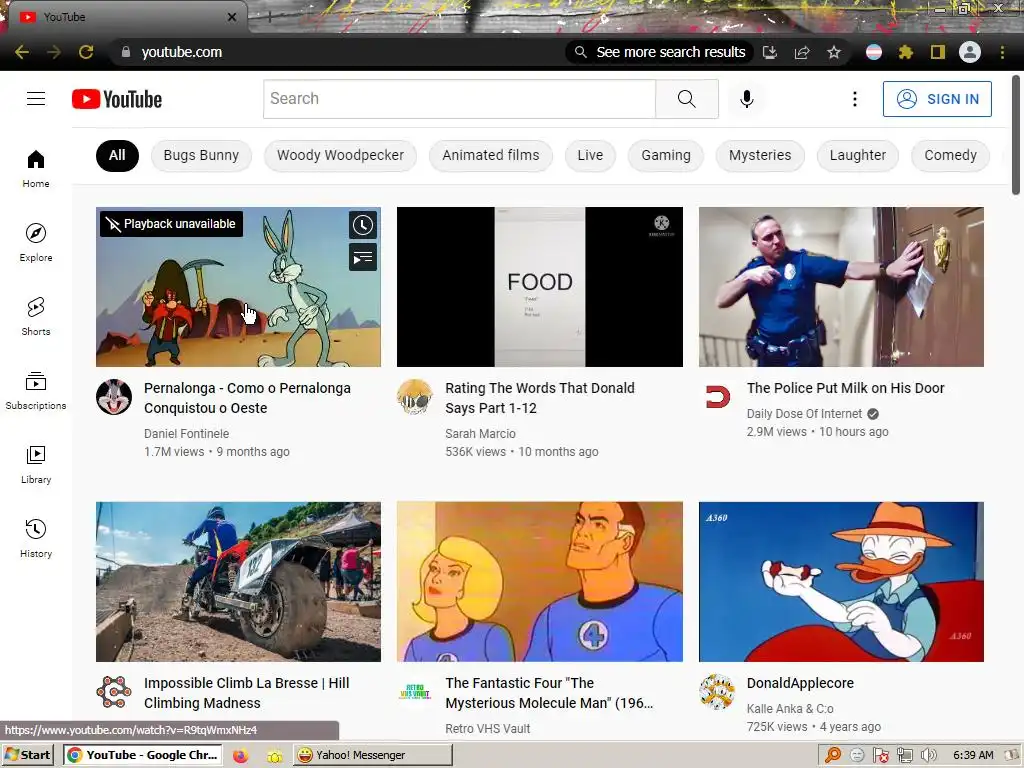Viewport: 1024px width, 768px height.
Task: Open YouTube settings three-dot menu
Action: [854, 99]
